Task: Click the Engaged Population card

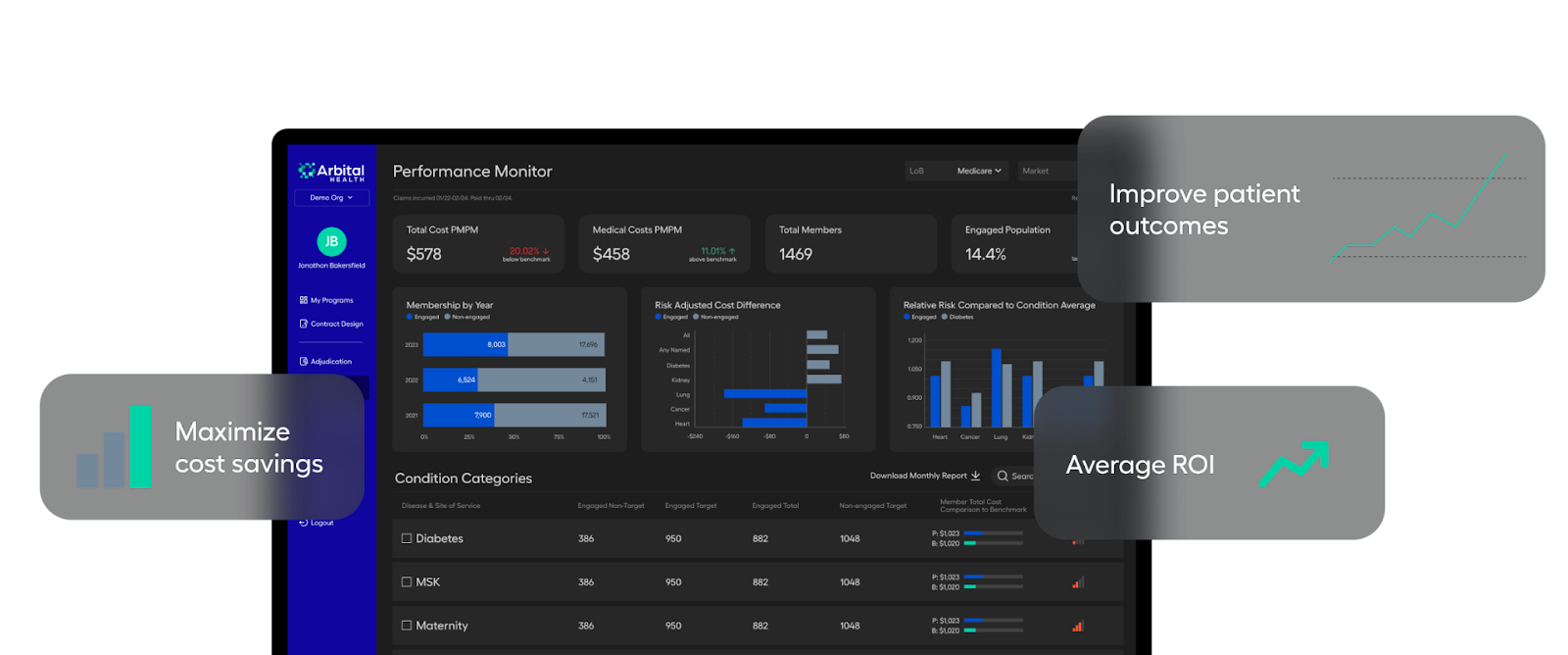Action: (x=1015, y=243)
